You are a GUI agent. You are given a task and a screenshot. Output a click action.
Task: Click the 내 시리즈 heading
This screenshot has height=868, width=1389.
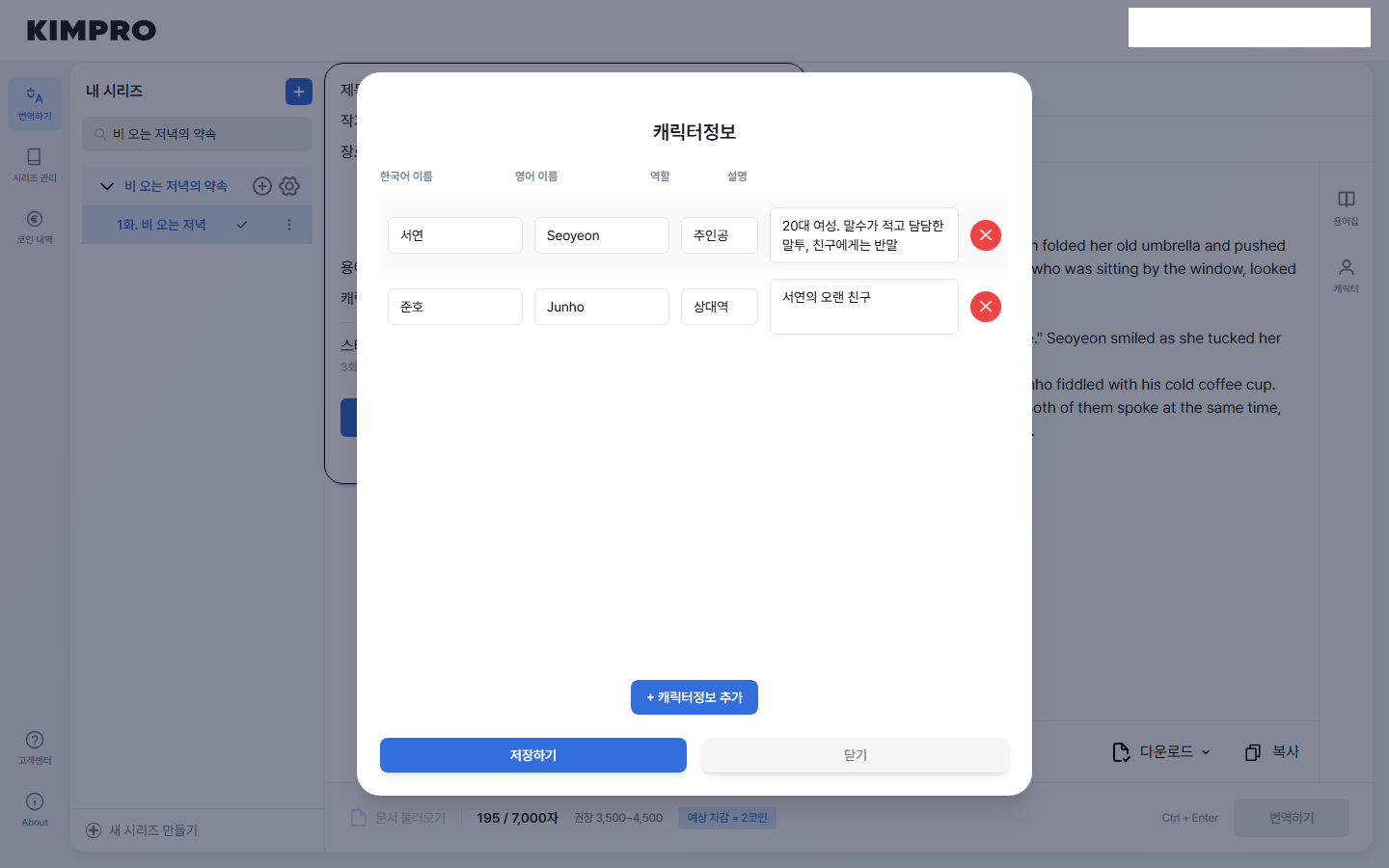point(114,91)
